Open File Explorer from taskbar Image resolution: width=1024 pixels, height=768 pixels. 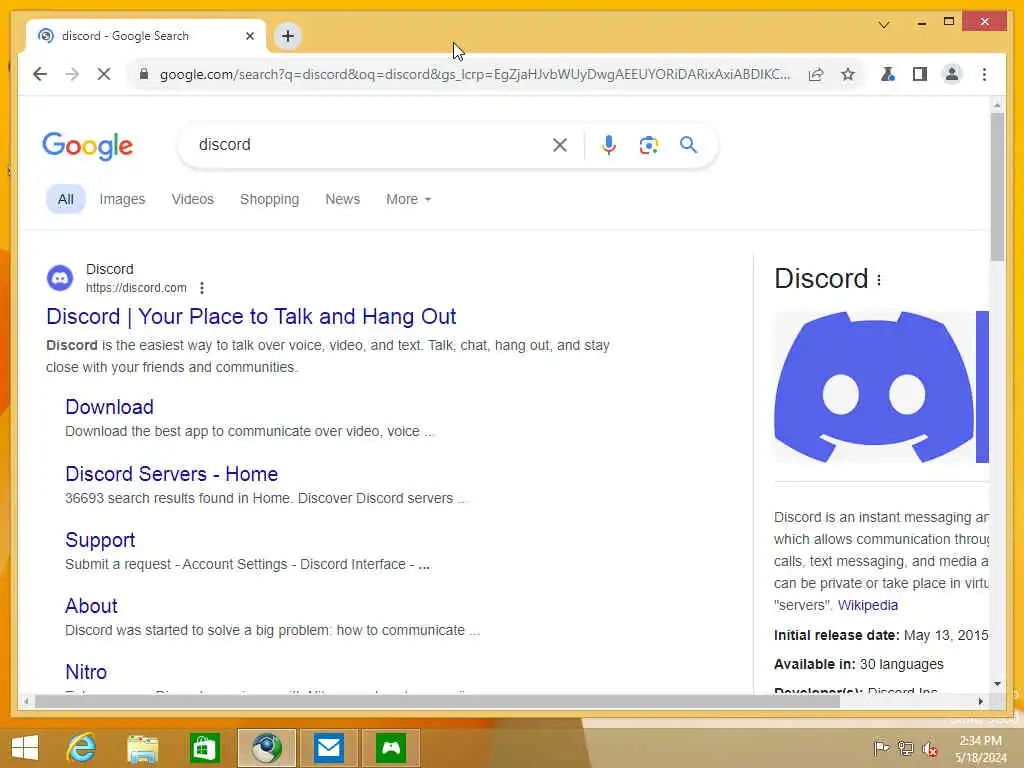(x=142, y=748)
